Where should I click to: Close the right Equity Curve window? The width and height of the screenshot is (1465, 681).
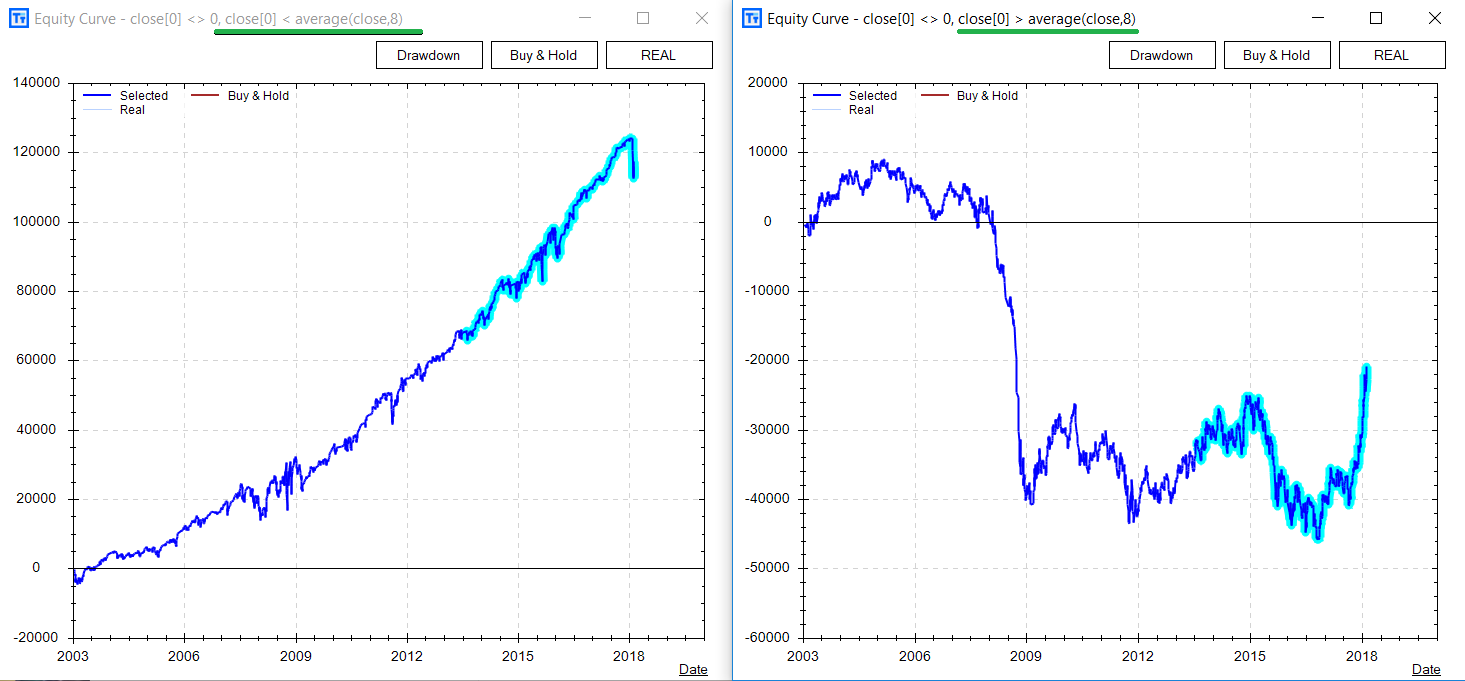1435,19
